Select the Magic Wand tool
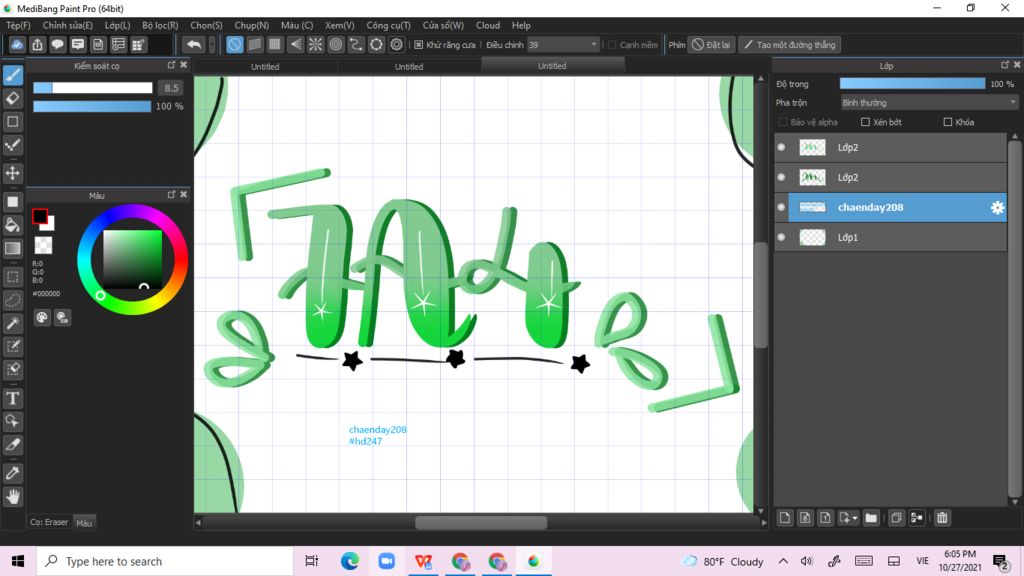 click(x=13, y=323)
